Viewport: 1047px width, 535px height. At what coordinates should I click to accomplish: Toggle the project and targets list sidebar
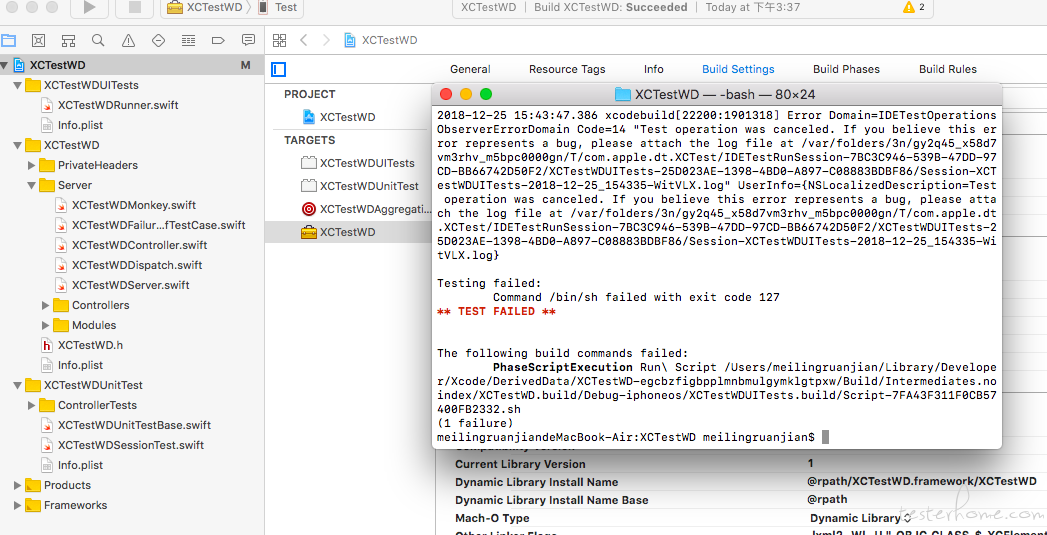pos(279,69)
